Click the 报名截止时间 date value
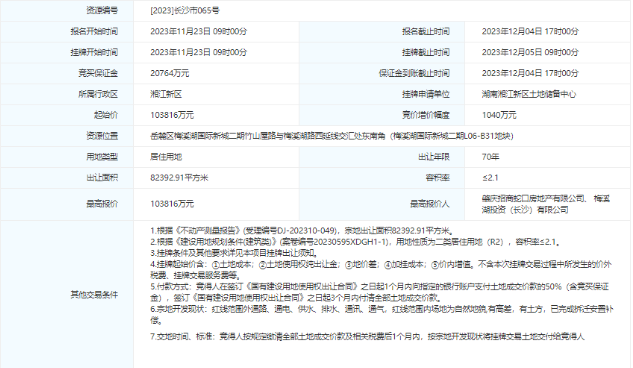633x368 pixels. 530,31
